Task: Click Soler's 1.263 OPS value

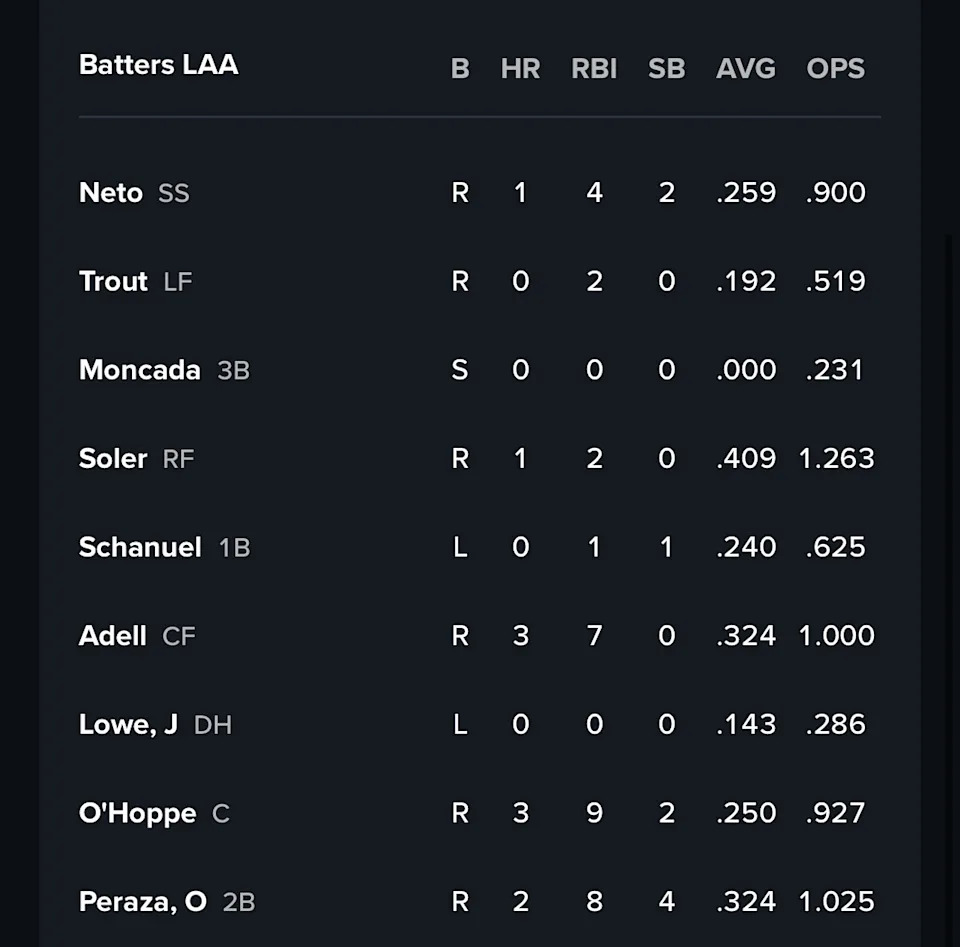Action: (836, 458)
